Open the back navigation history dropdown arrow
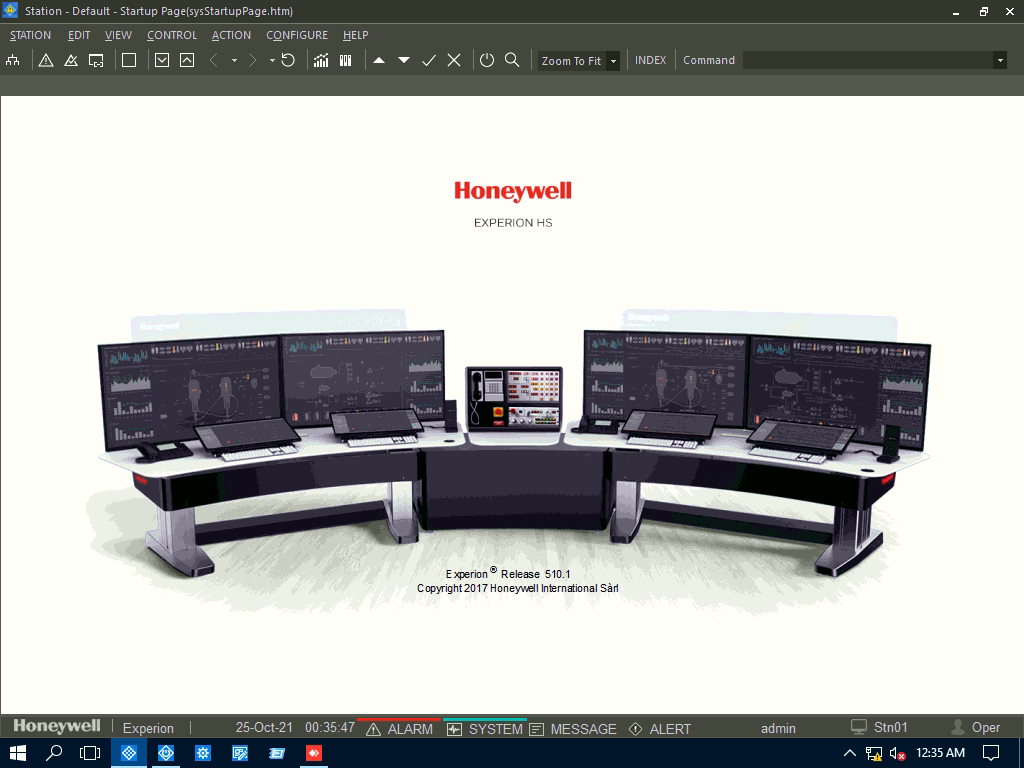The image size is (1024, 768). (234, 60)
